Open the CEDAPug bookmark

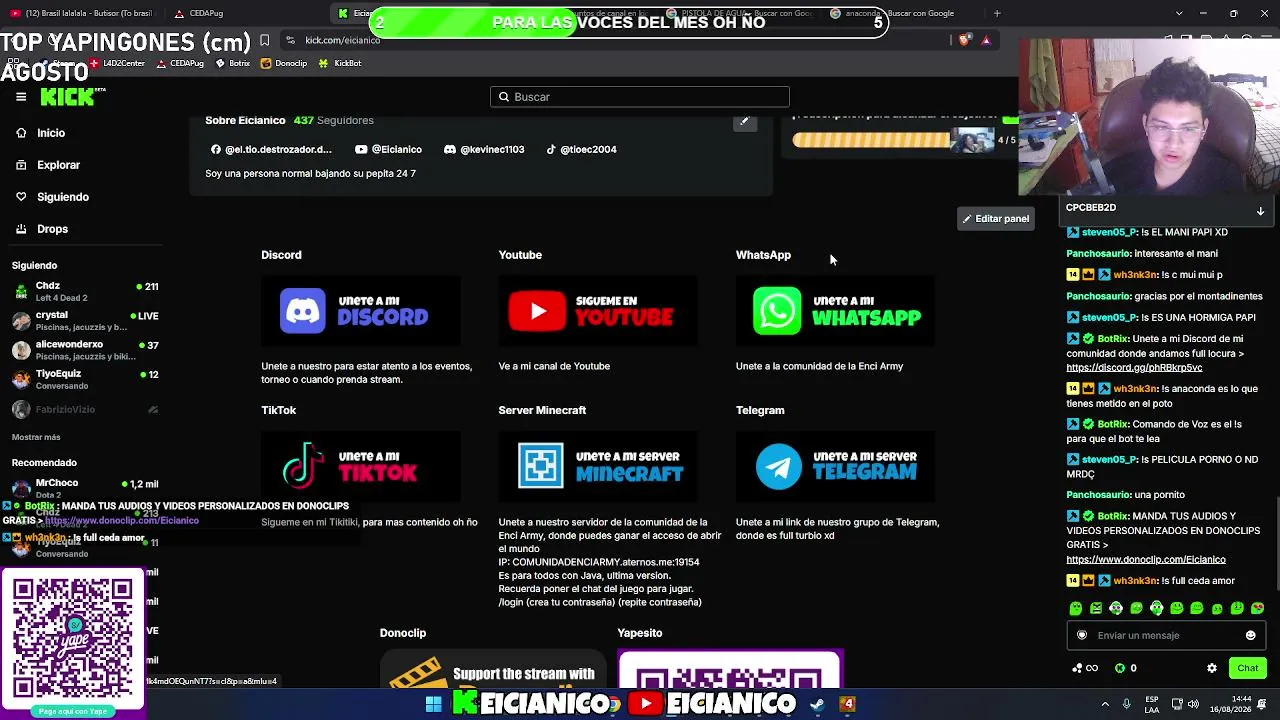[180, 63]
